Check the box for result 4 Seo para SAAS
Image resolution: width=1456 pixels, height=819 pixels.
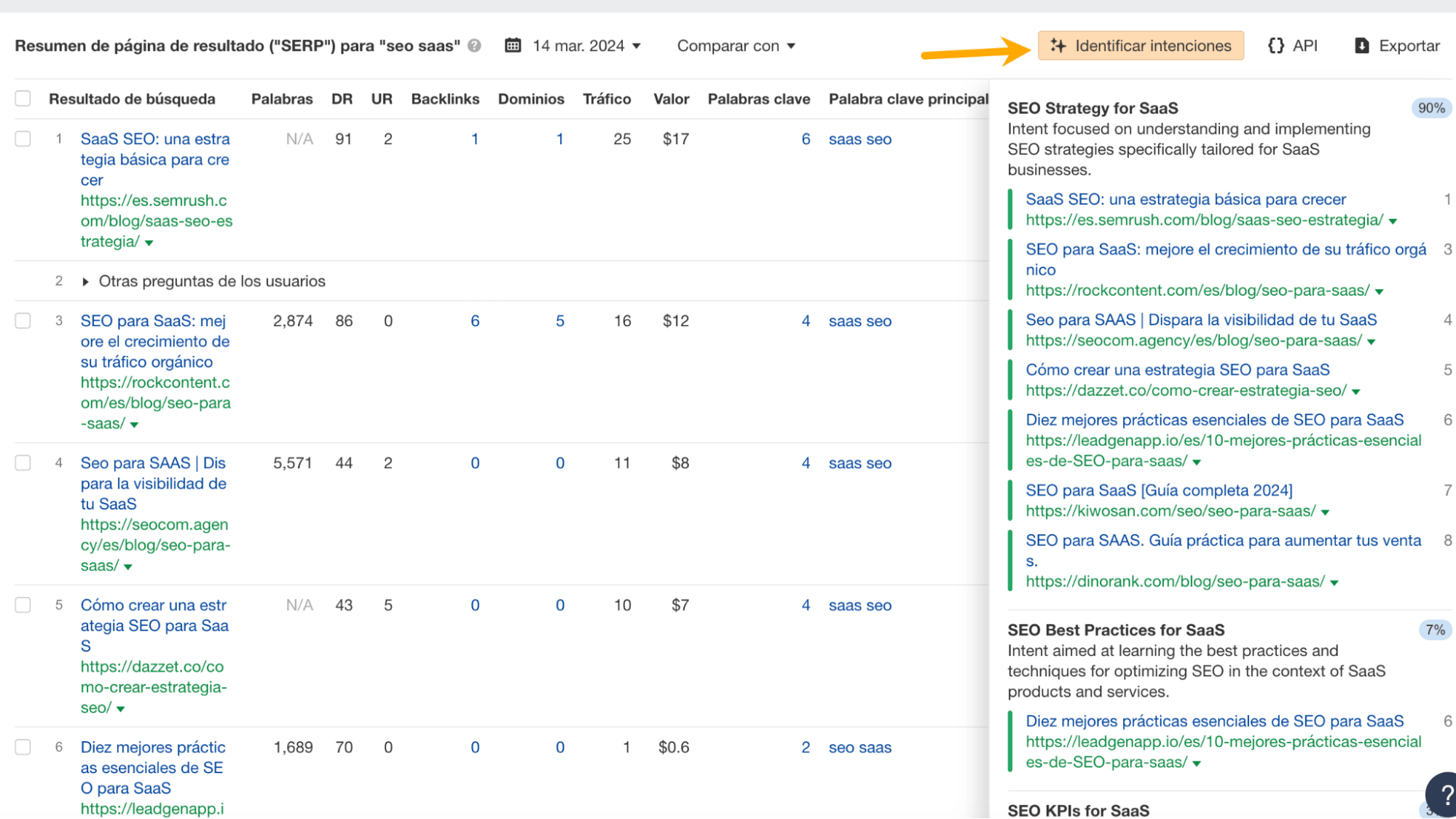pyautogui.click(x=23, y=463)
